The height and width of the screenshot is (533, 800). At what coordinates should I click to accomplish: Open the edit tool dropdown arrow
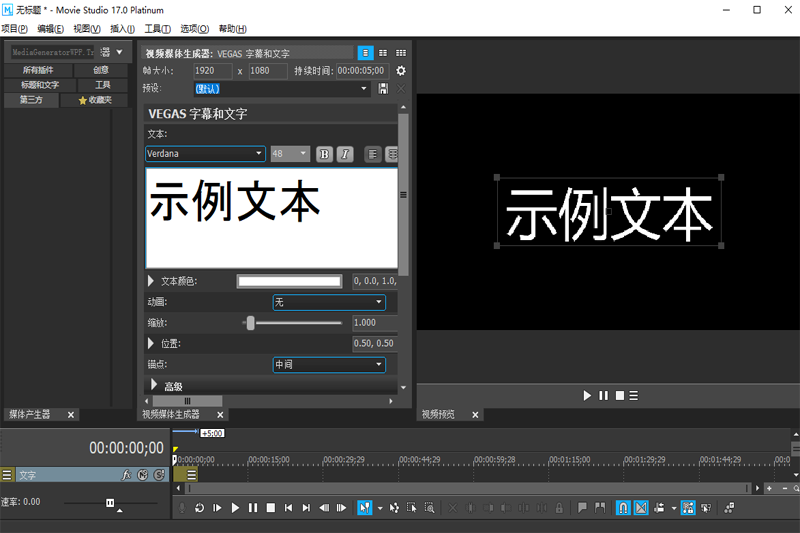pos(380,509)
